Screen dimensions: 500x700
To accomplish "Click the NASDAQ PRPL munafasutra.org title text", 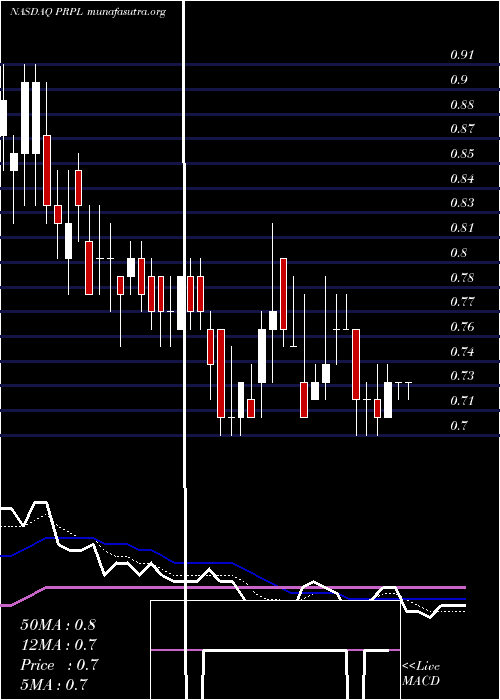I will pos(88,12).
